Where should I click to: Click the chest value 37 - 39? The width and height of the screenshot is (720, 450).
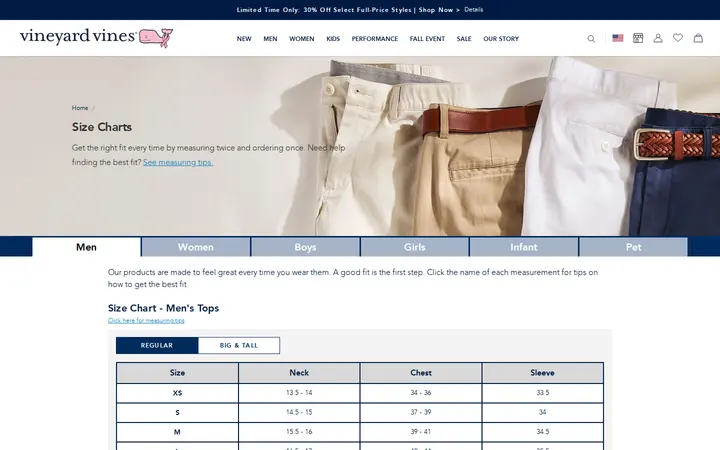click(421, 412)
